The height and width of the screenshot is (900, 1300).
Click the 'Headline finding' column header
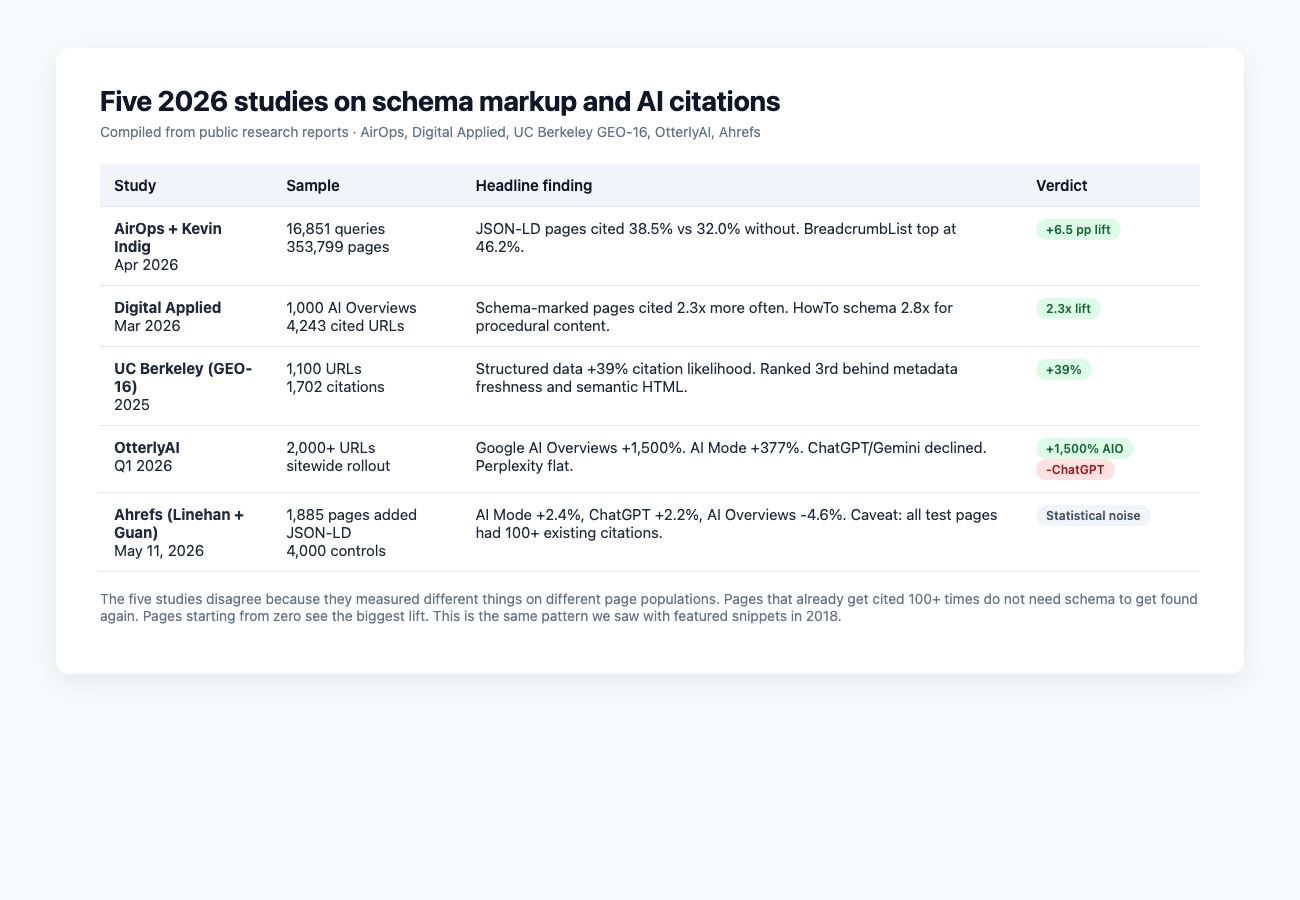pyautogui.click(x=534, y=185)
